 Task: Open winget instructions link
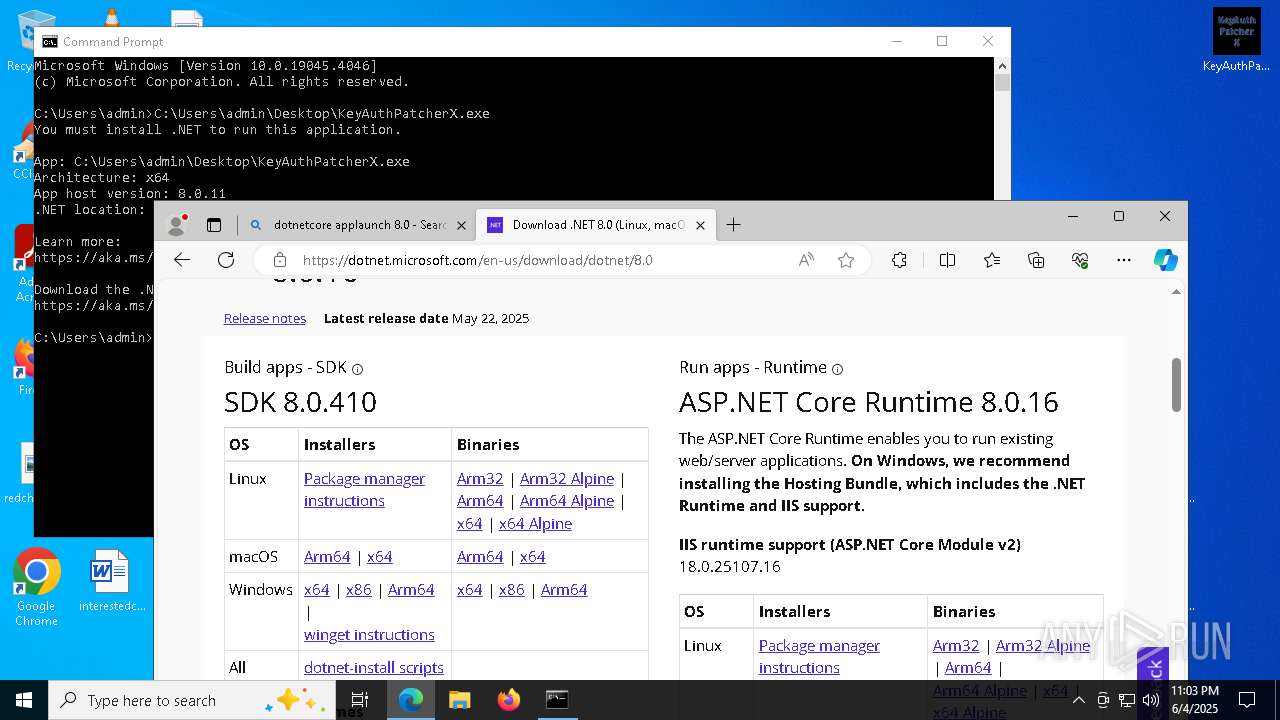369,635
